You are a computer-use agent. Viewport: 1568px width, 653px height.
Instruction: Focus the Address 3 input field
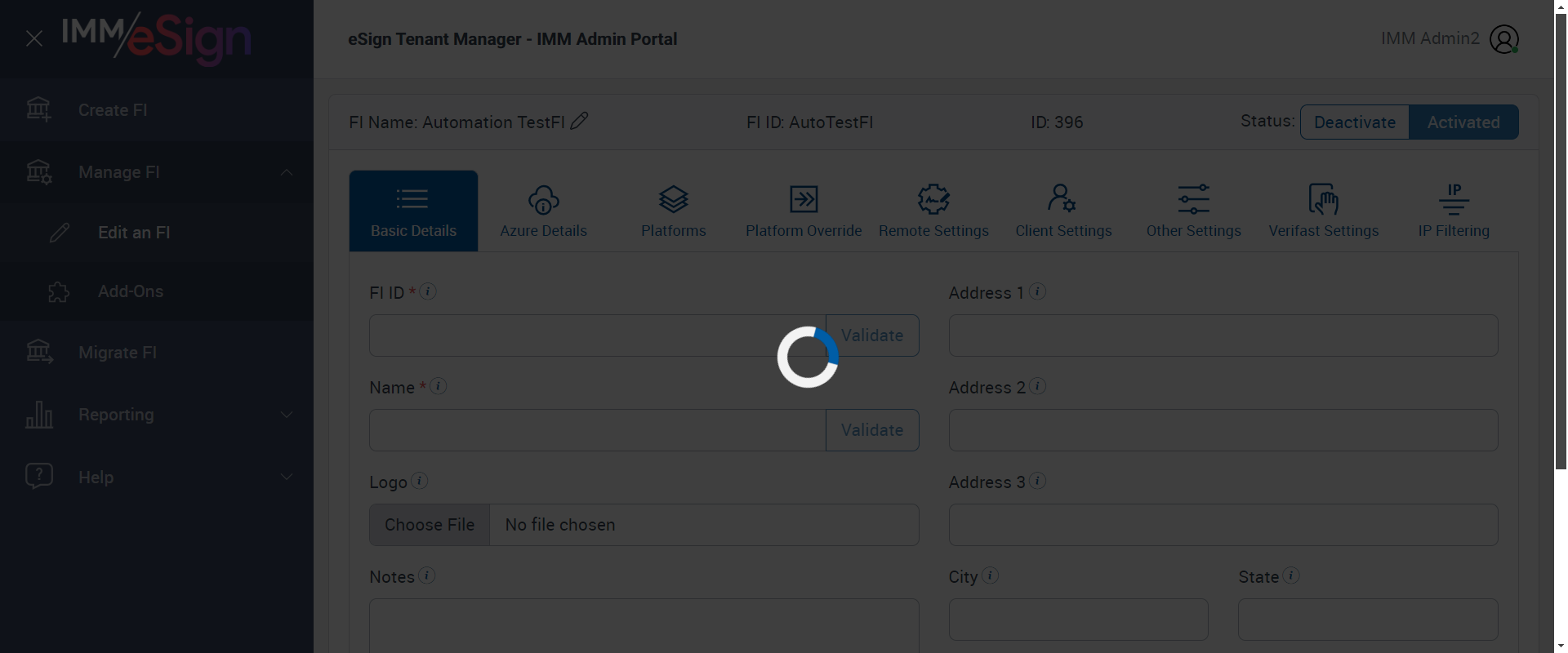1223,525
